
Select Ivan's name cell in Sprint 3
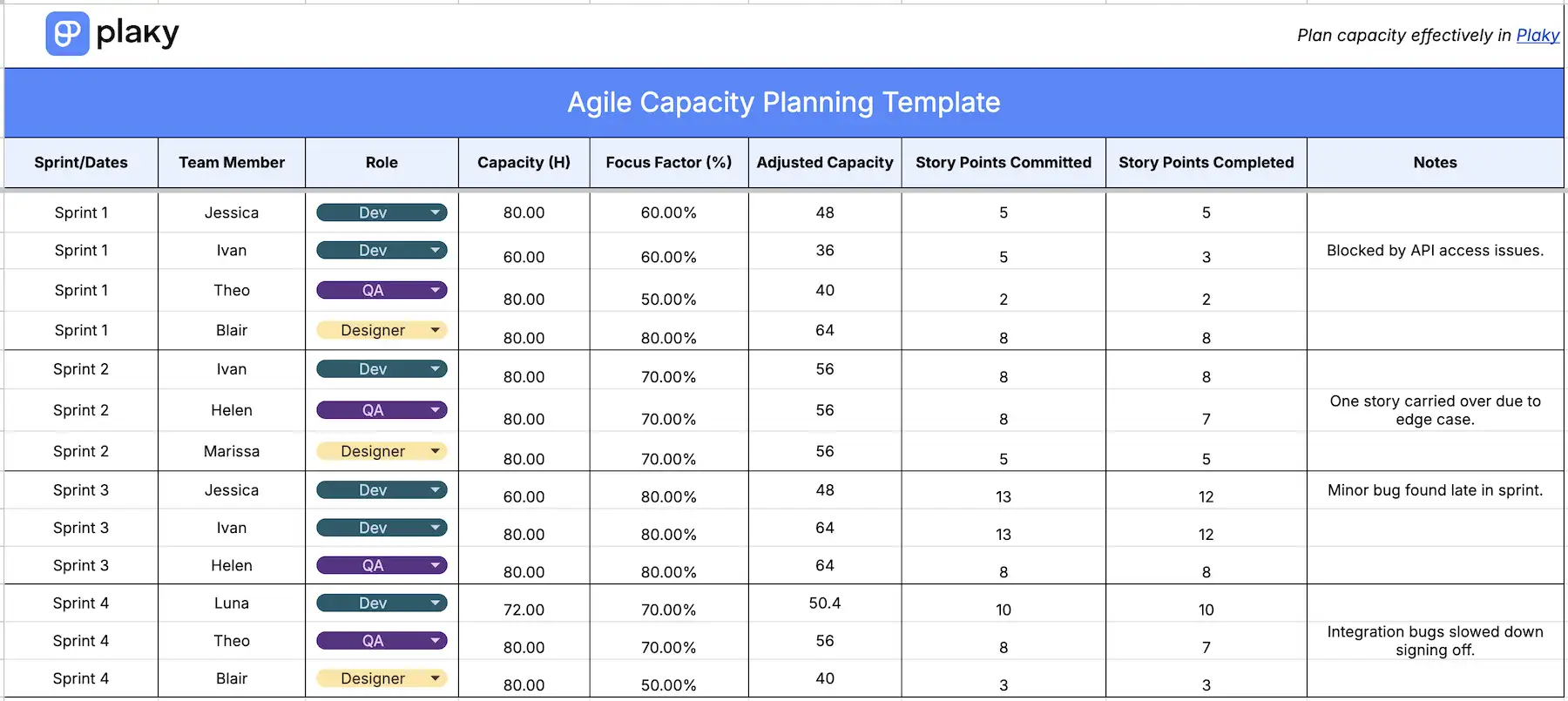(231, 527)
